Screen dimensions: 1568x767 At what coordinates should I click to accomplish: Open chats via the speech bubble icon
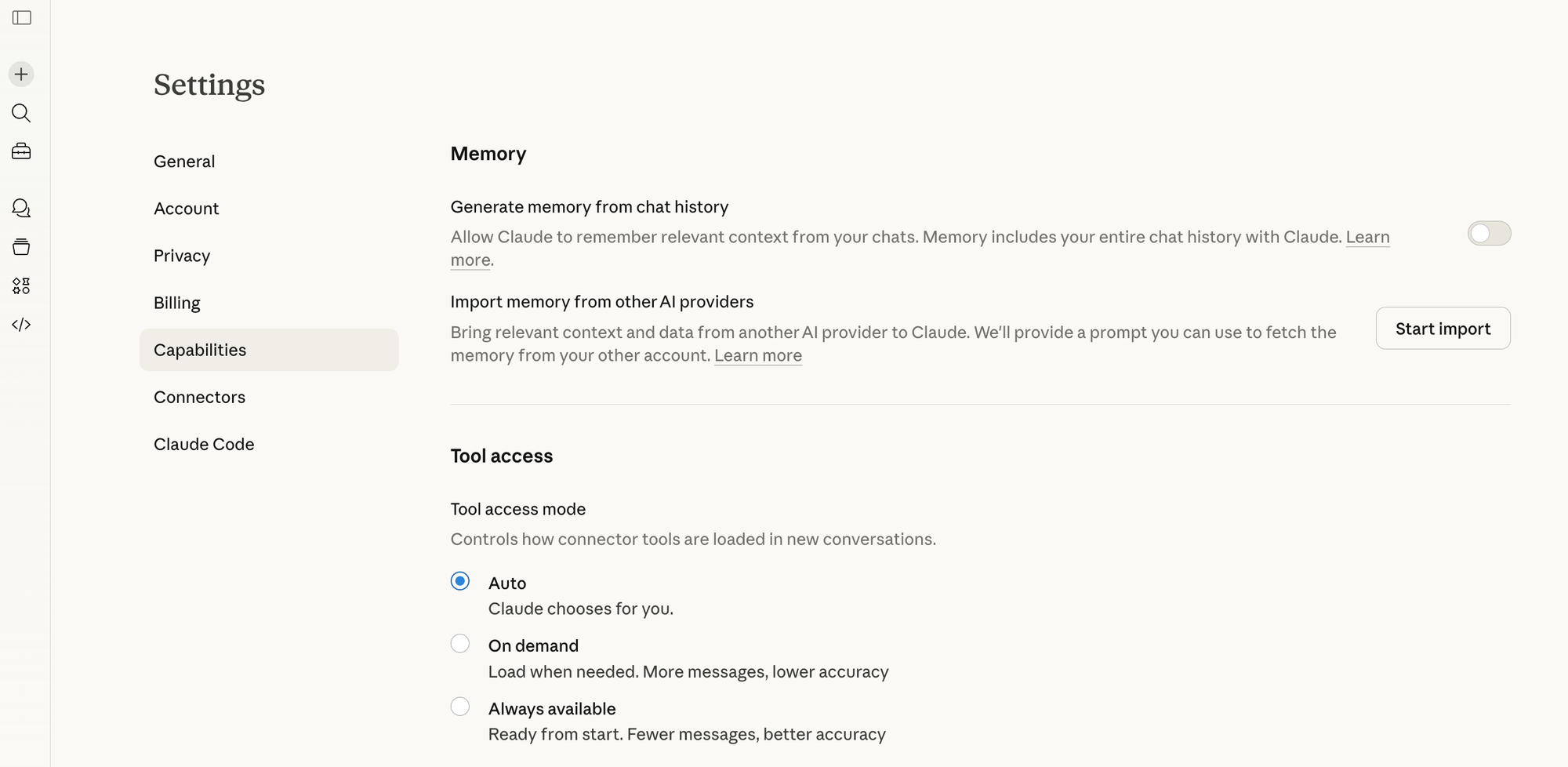(x=21, y=208)
